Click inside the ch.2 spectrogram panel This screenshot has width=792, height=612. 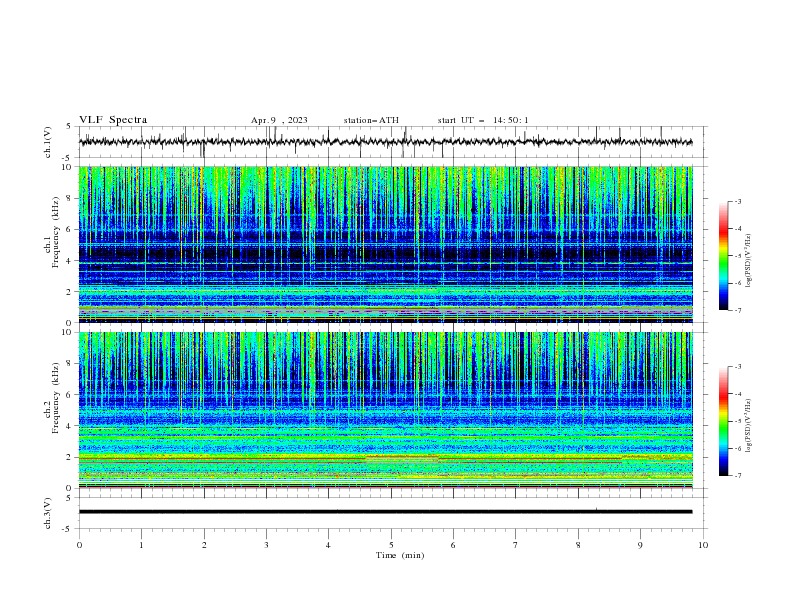385,410
